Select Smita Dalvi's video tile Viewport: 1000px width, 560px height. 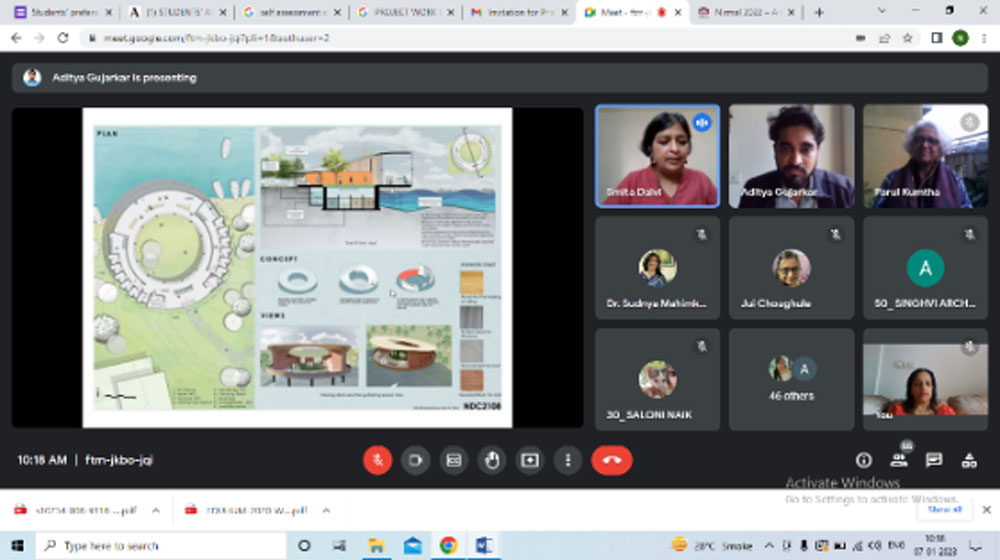[657, 156]
